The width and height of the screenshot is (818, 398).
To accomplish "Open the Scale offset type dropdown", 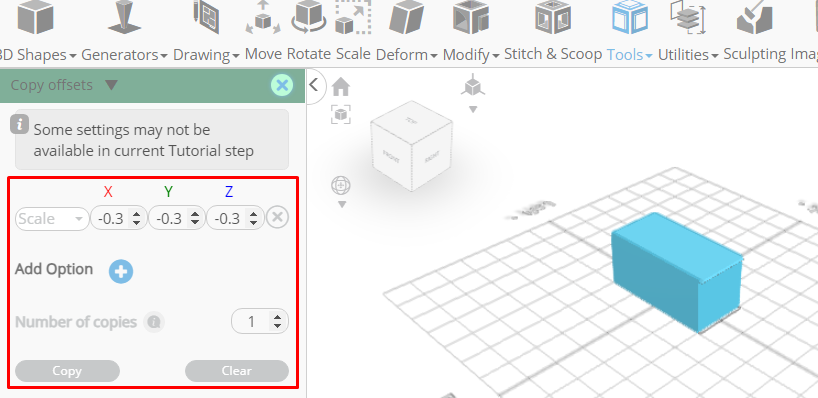I will (52, 218).
